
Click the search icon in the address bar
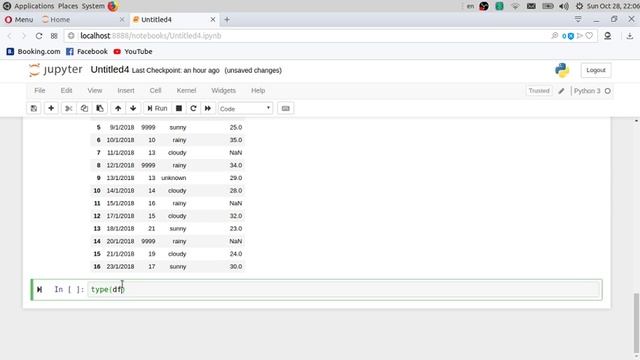(x=554, y=36)
